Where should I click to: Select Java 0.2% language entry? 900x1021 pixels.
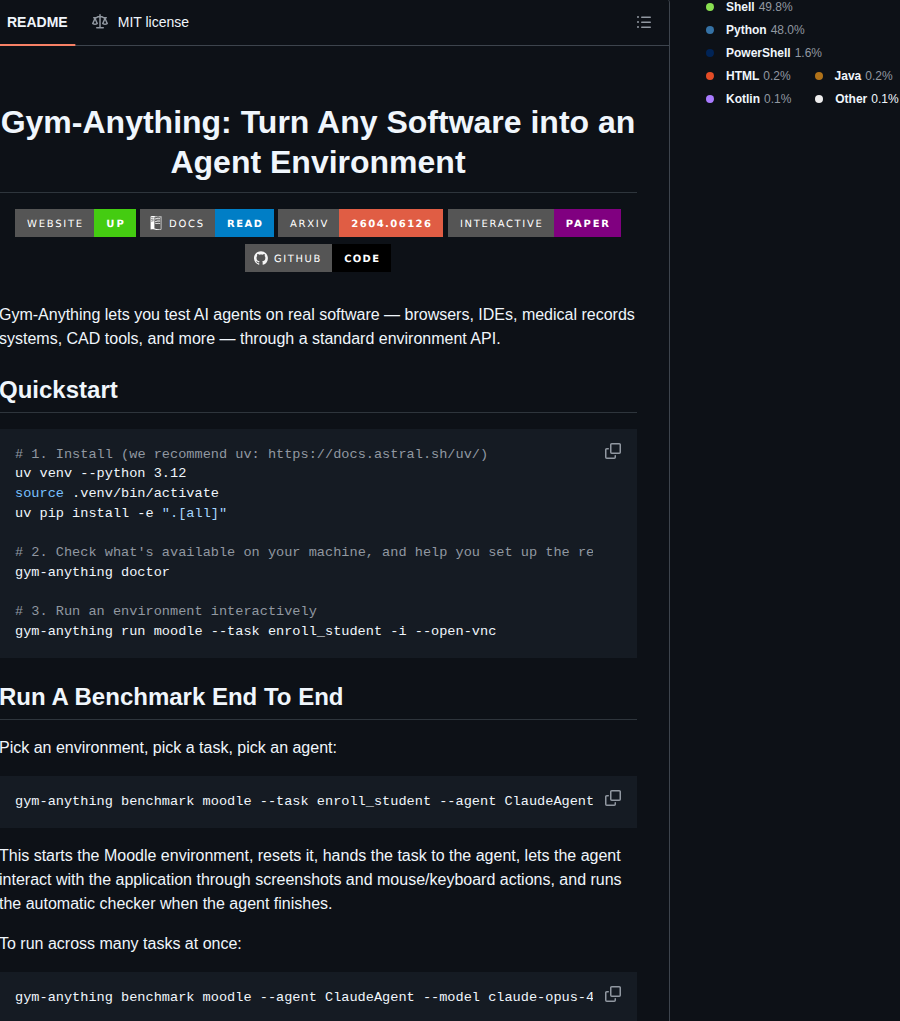click(854, 76)
